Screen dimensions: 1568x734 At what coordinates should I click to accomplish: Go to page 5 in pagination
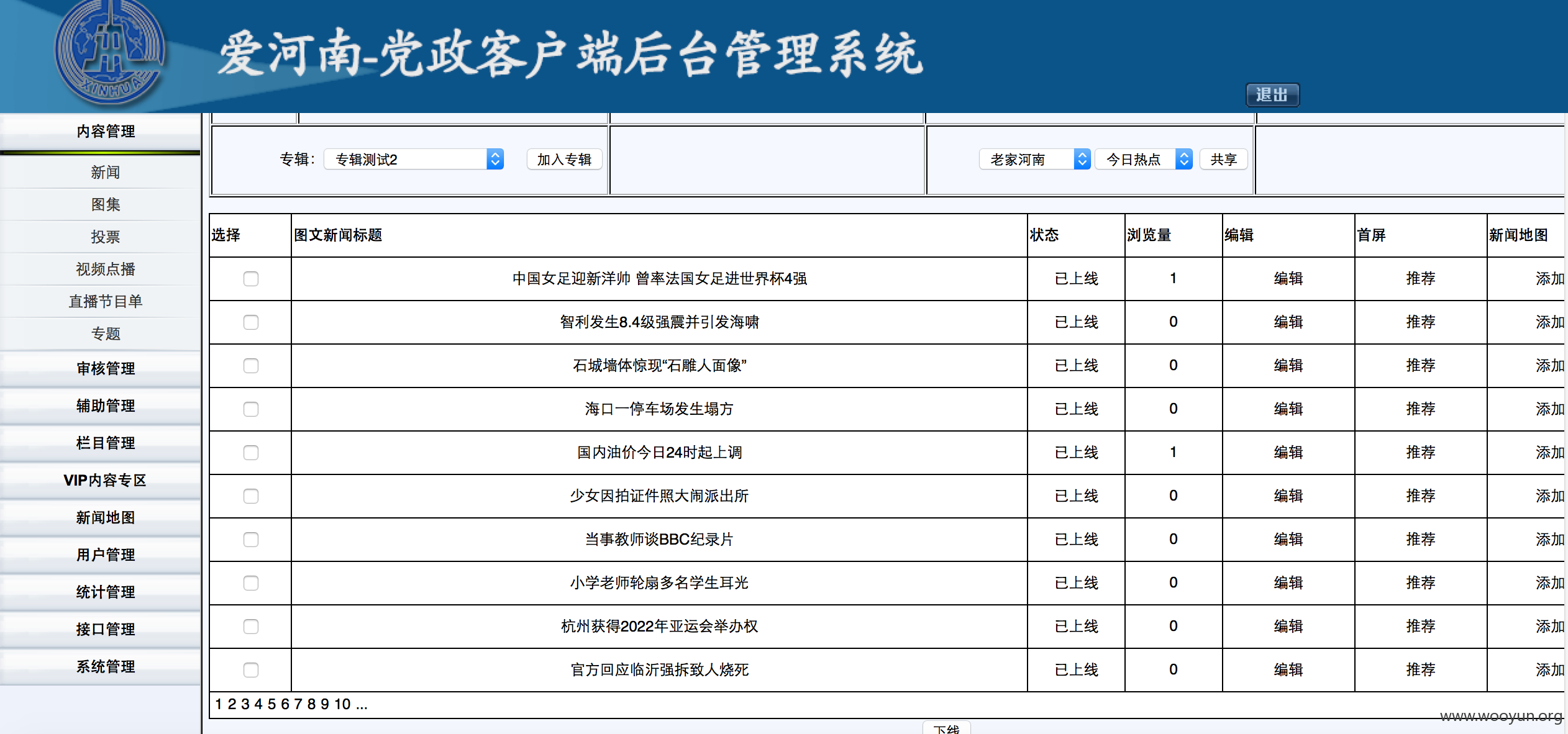tap(271, 704)
